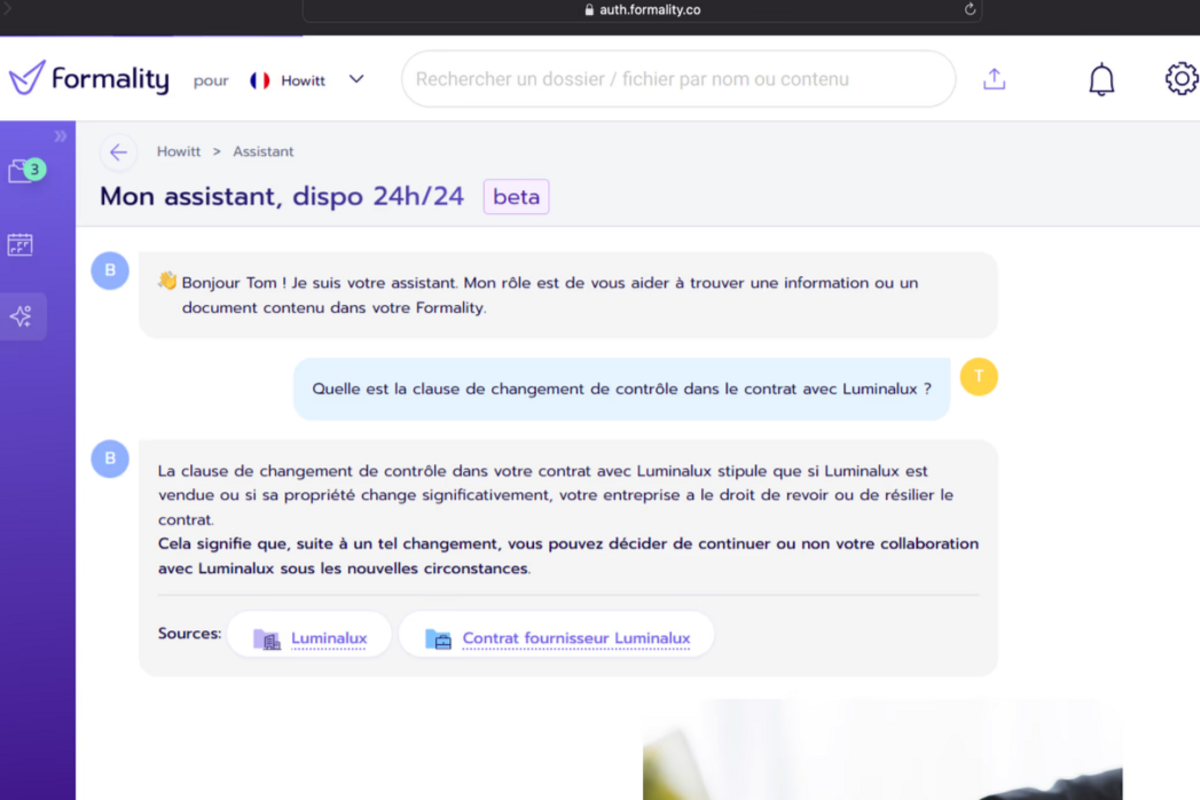Image resolution: width=1200 pixels, height=800 pixels.
Task: Click the waving hand emoji
Action: point(167,282)
